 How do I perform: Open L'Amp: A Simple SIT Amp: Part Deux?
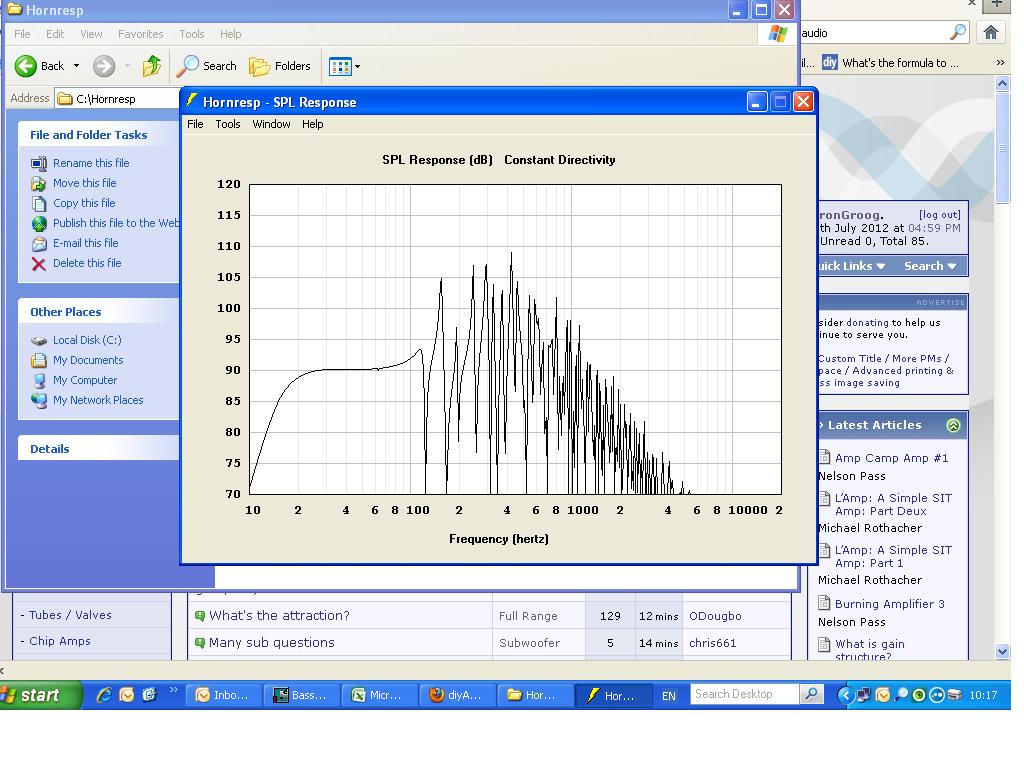point(893,504)
